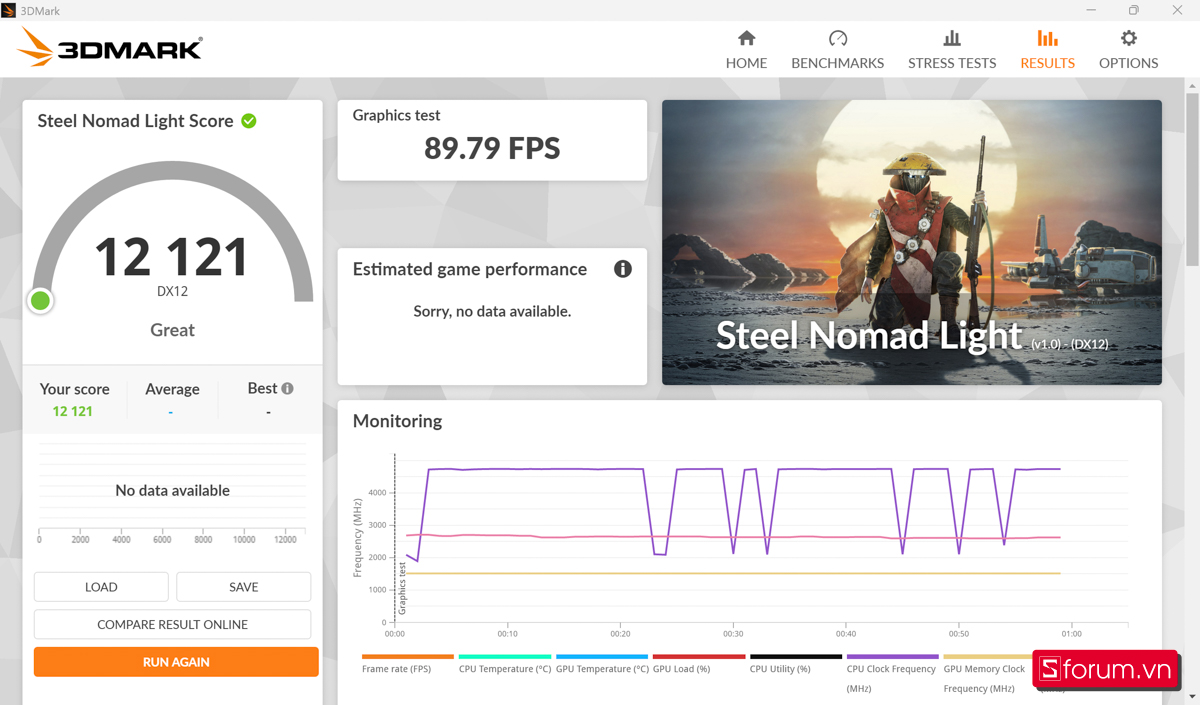
Task: Click the Monitoring heading
Action: point(397,421)
